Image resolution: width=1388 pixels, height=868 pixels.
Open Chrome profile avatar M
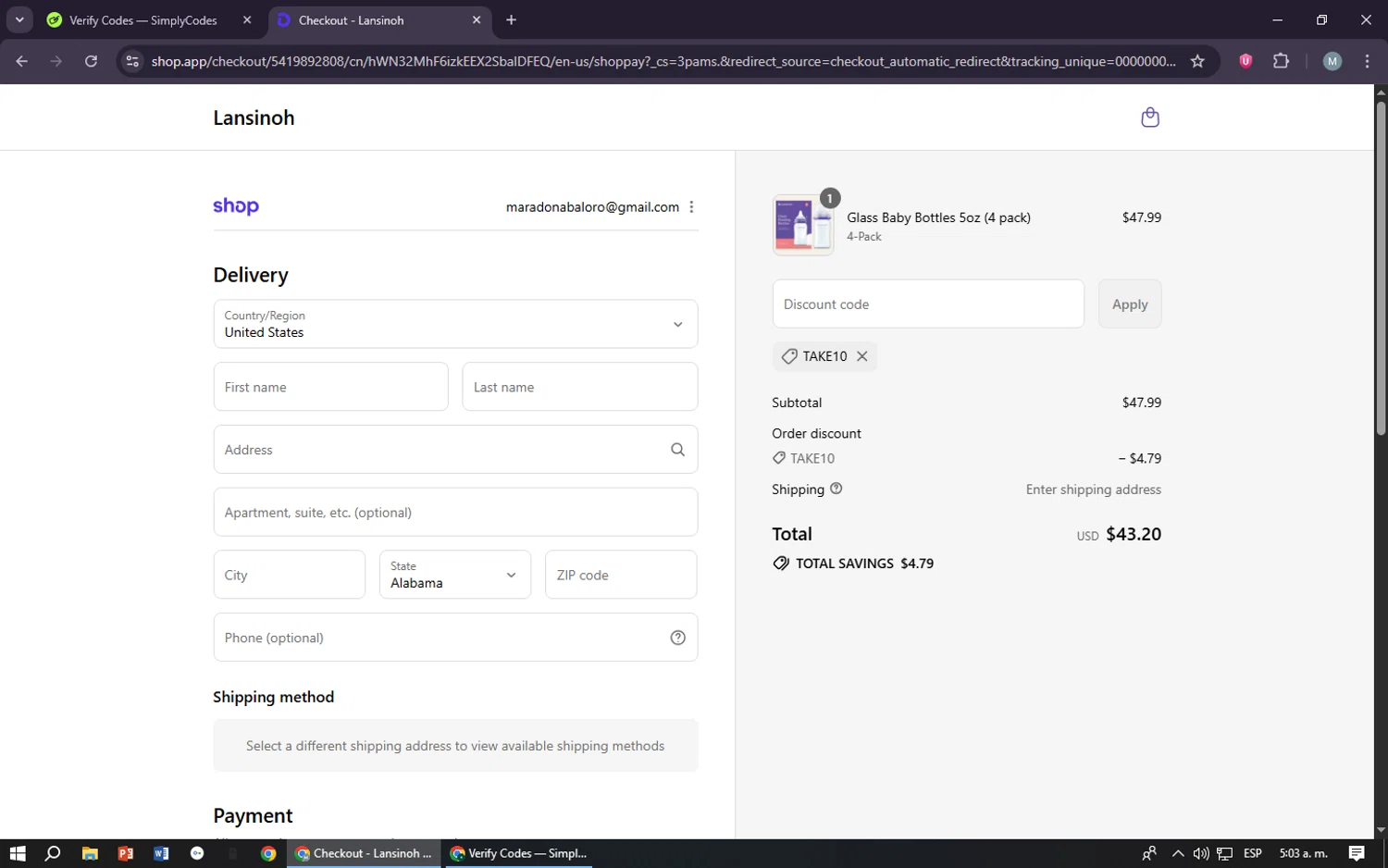coord(1332,61)
